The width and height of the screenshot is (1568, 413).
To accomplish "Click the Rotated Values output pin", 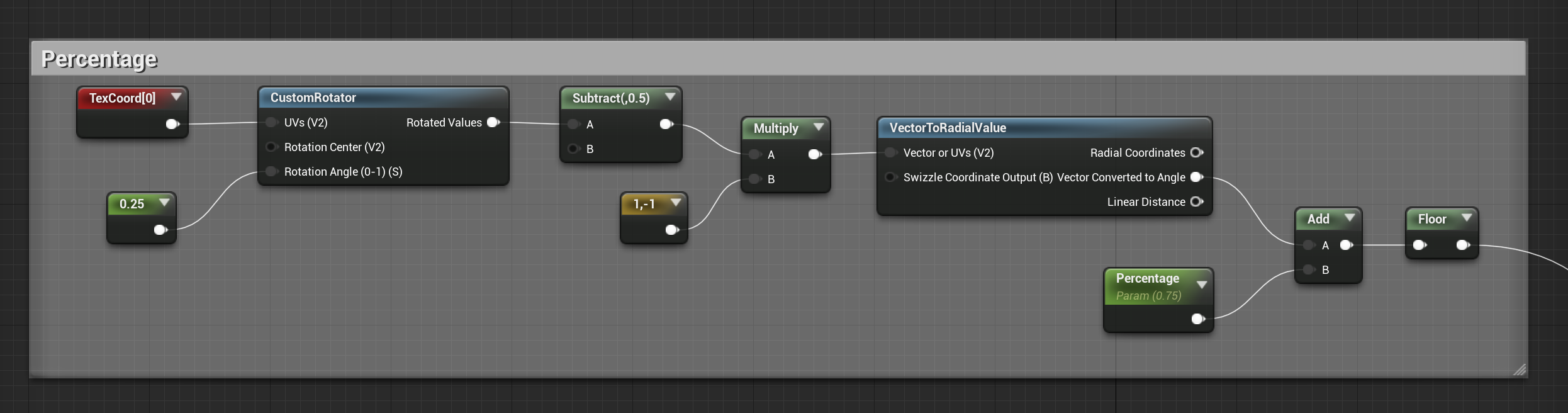I will (493, 122).
